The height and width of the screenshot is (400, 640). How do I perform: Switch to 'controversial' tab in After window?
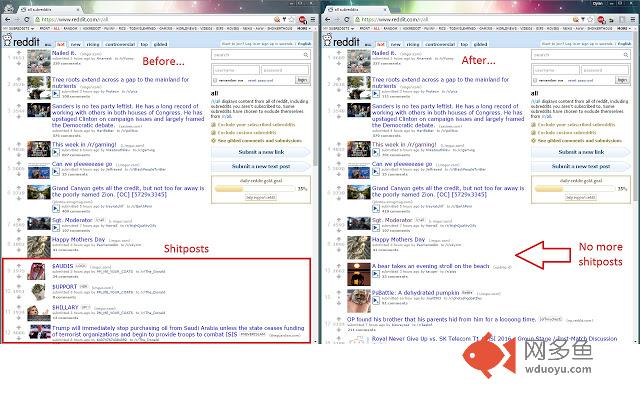pyautogui.click(x=440, y=44)
